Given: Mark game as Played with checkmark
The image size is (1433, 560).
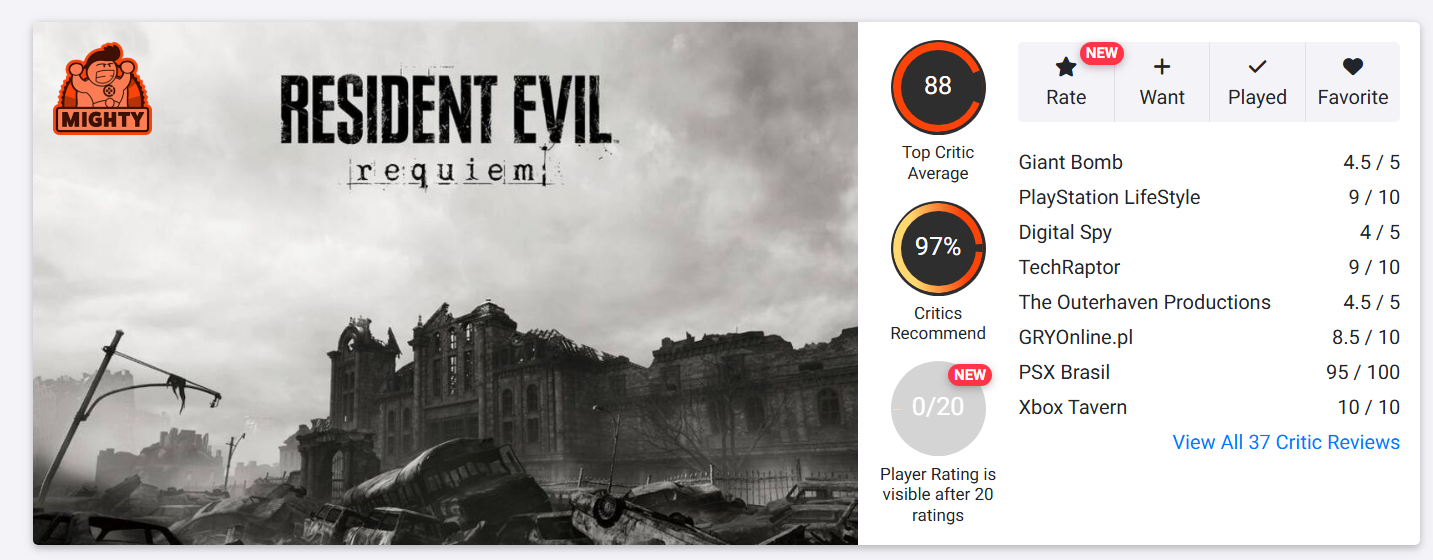Looking at the screenshot, I should [x=1257, y=67].
